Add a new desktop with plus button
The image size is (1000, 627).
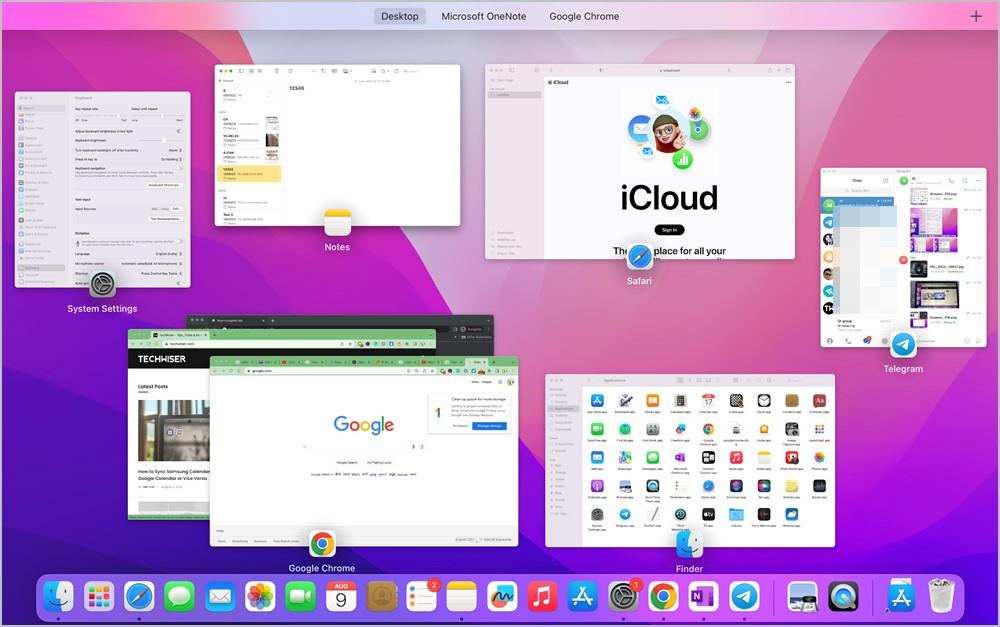tap(976, 17)
